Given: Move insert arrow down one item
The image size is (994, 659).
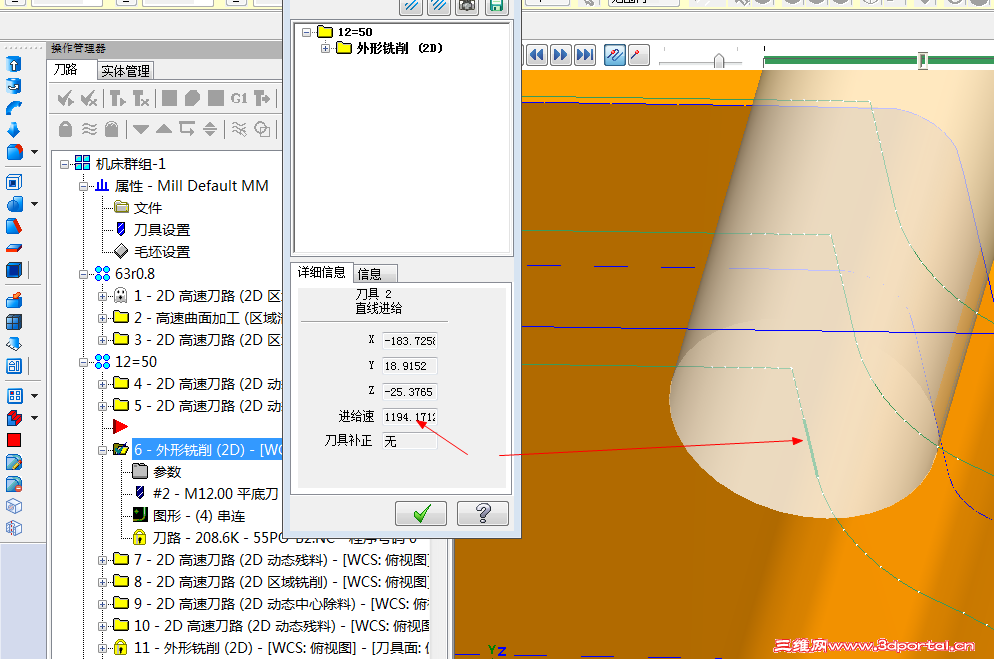Looking at the screenshot, I should tap(141, 129).
